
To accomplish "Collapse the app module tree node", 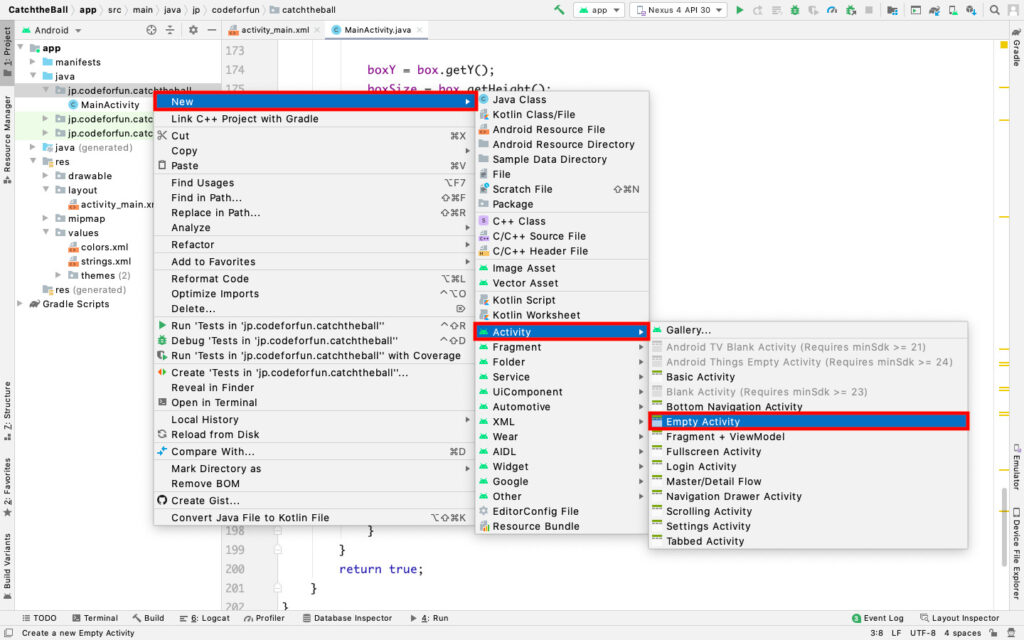I will (x=20, y=48).
